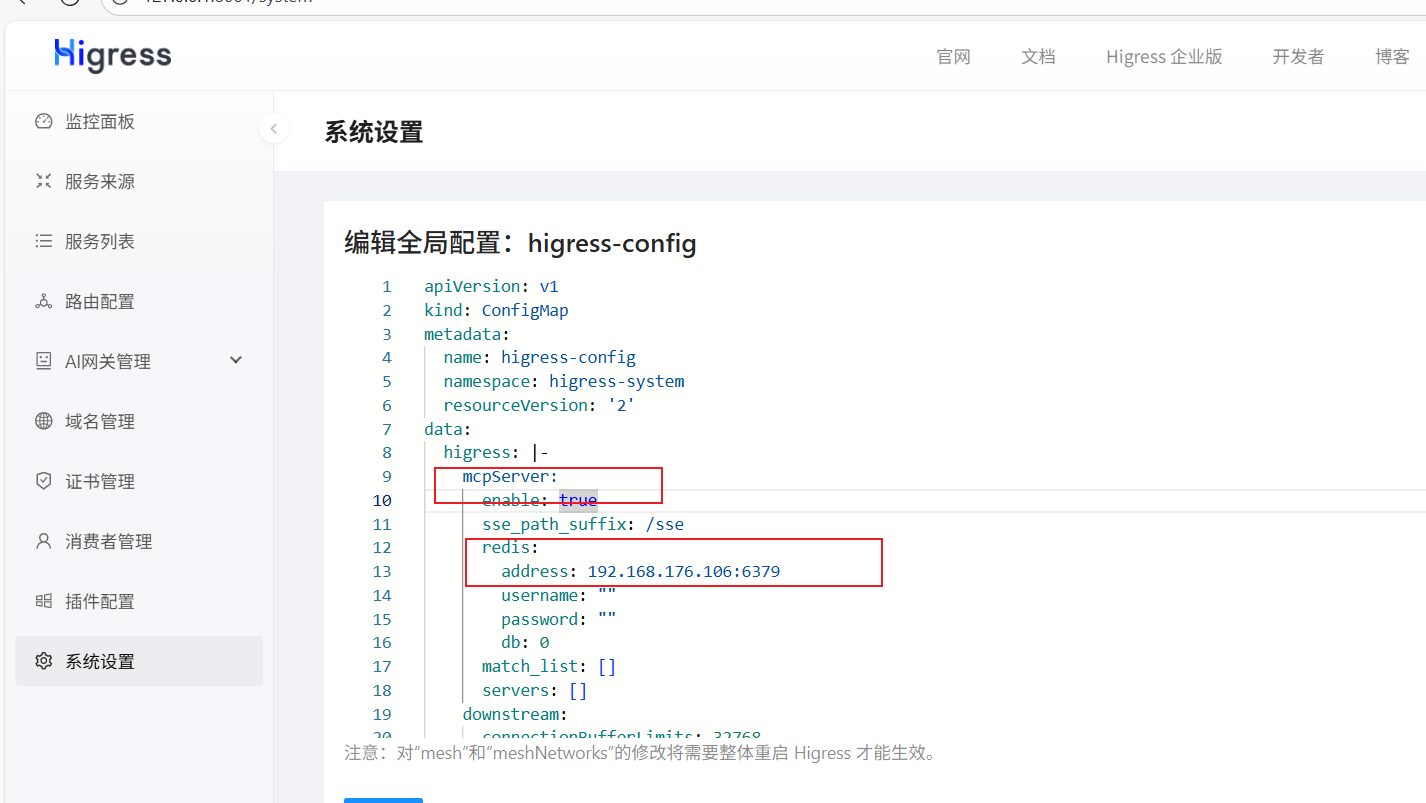
Task: Expand the AI网关管理 submenu chevron
Action: point(235,361)
